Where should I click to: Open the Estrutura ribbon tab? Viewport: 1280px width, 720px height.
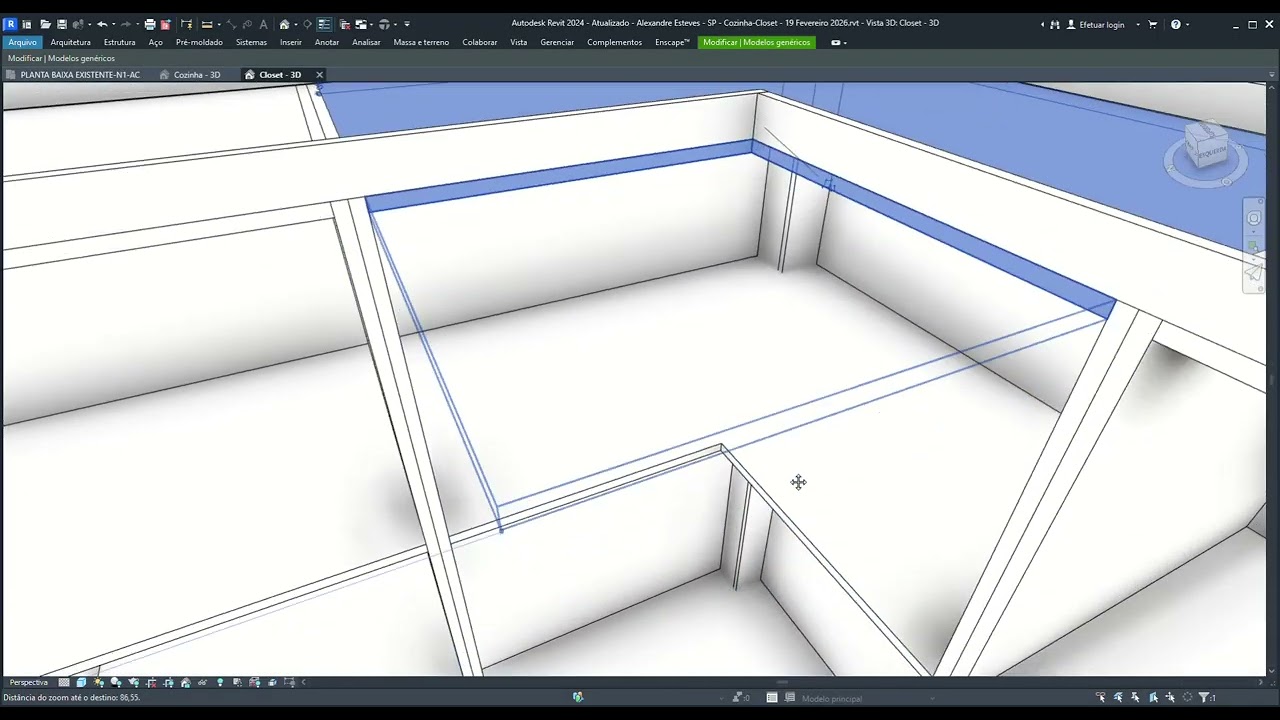(119, 42)
